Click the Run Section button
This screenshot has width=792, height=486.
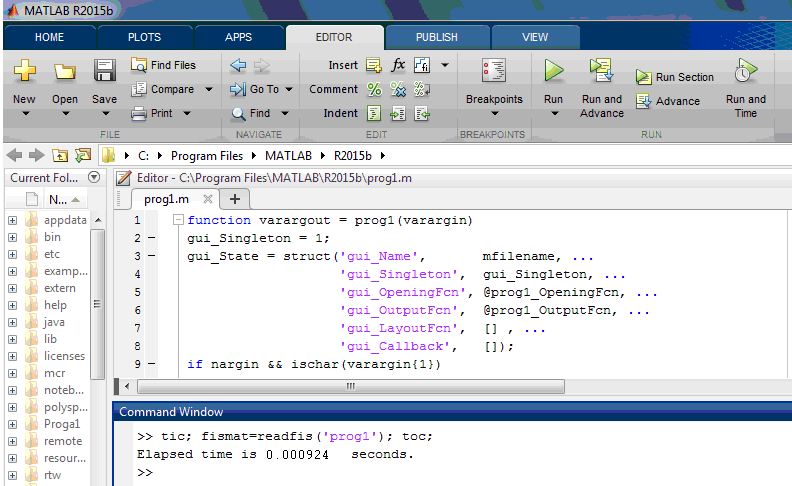pos(674,77)
